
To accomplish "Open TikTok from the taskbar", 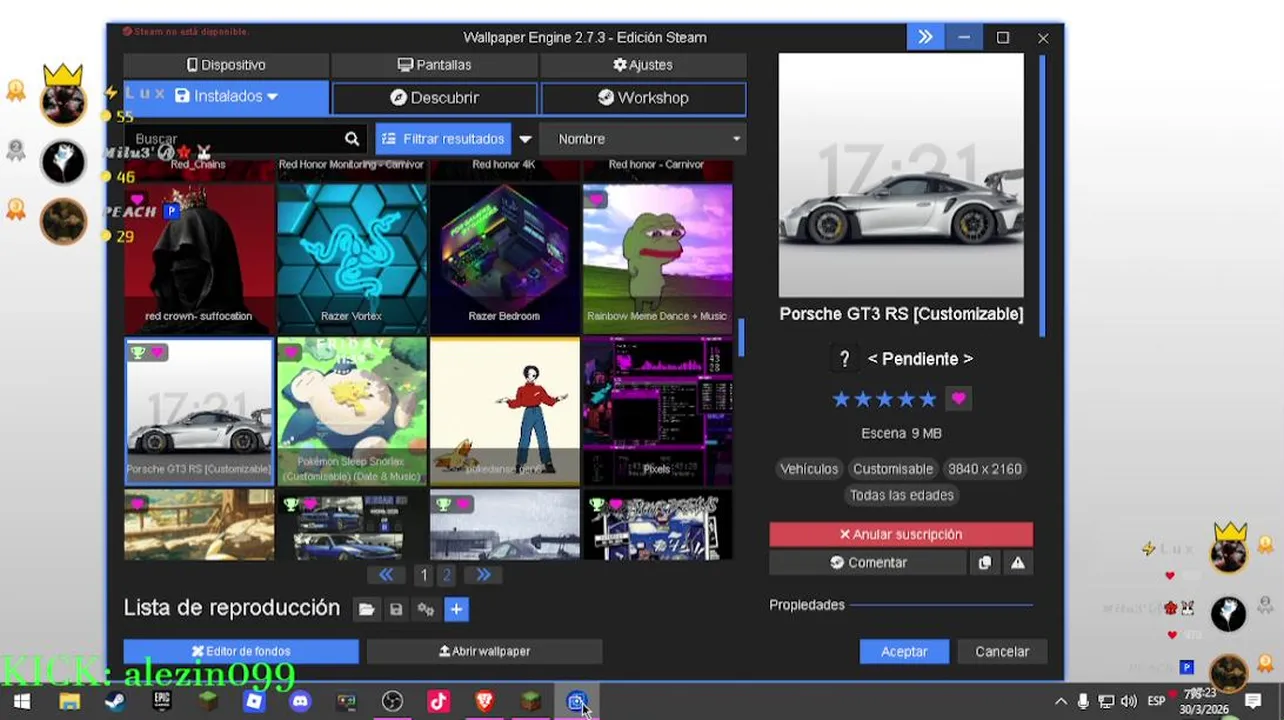I will (x=438, y=702).
